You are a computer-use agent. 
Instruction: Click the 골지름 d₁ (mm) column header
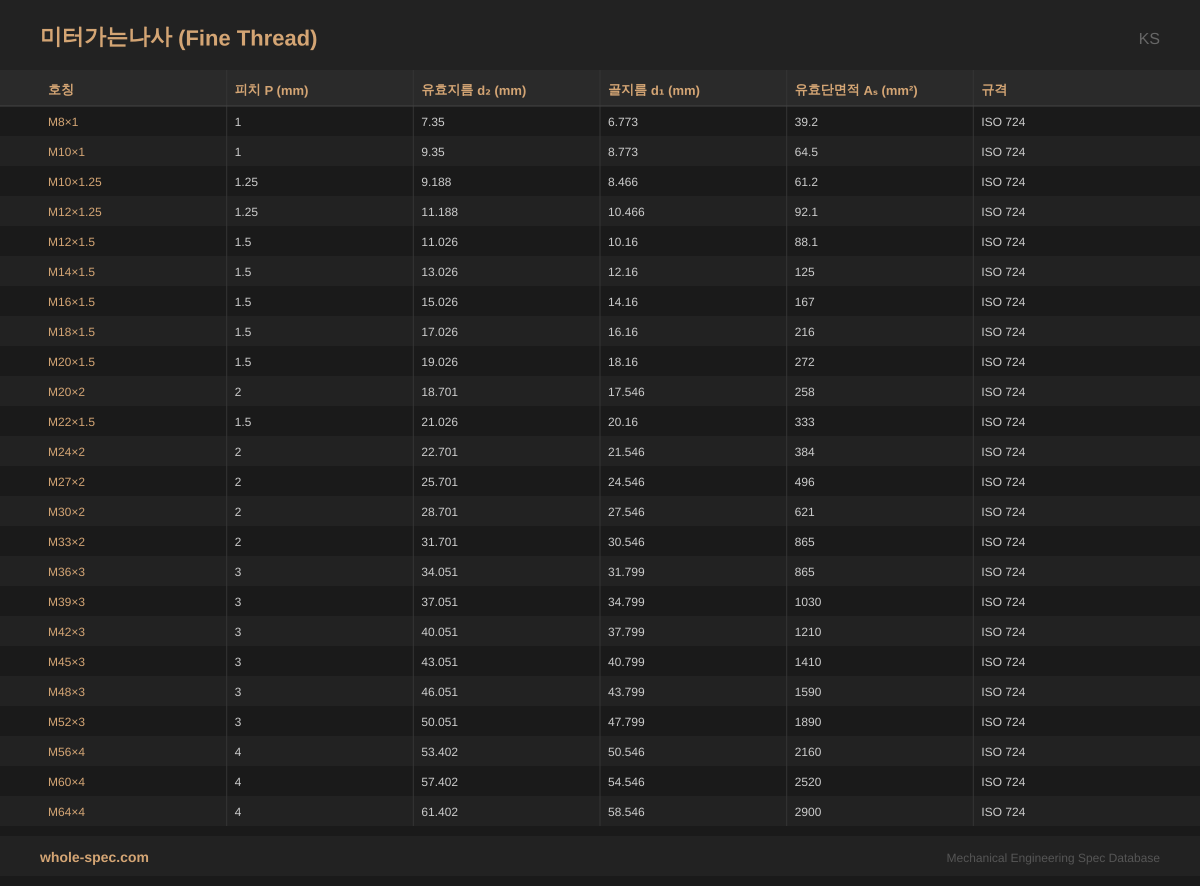[653, 90]
